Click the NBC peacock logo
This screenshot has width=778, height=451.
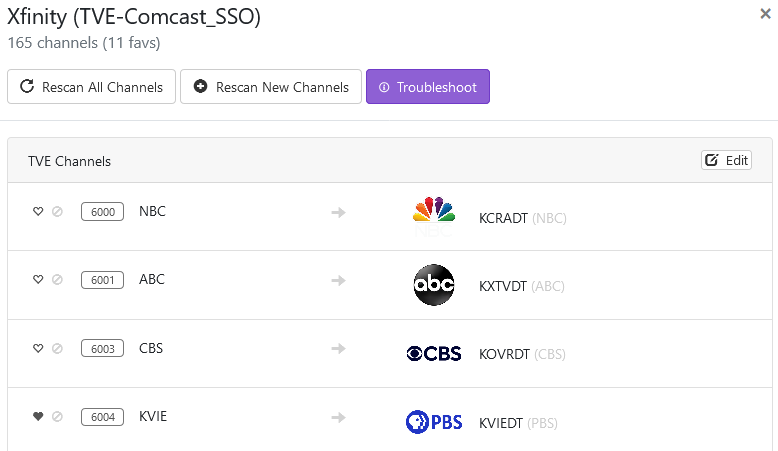click(x=434, y=214)
